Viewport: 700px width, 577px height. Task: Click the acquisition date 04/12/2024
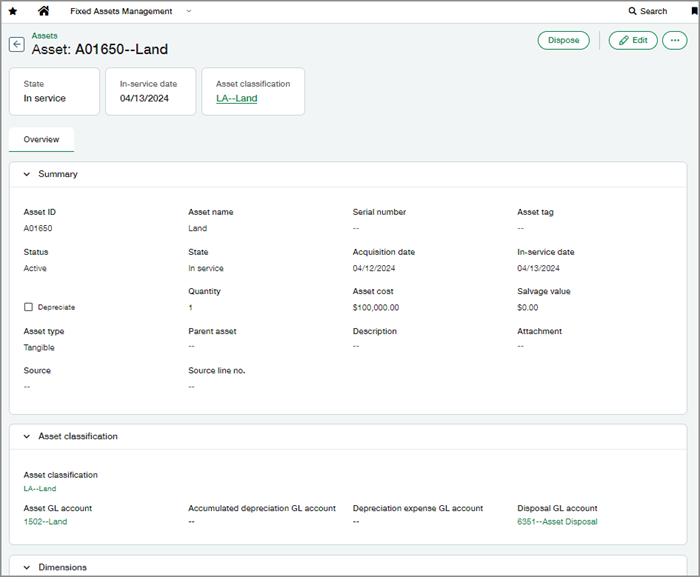[374, 268]
